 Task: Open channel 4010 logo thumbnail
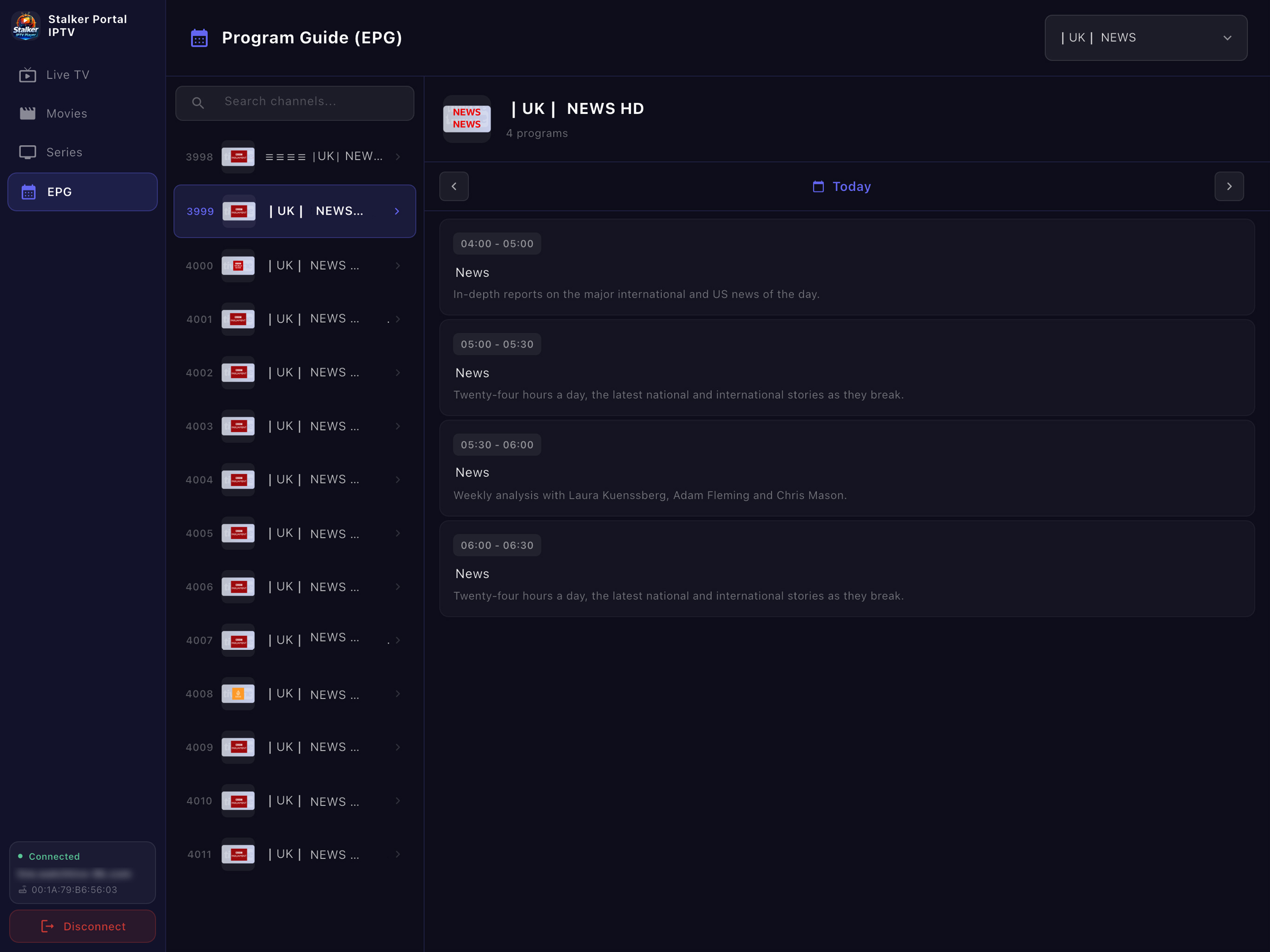tap(238, 801)
